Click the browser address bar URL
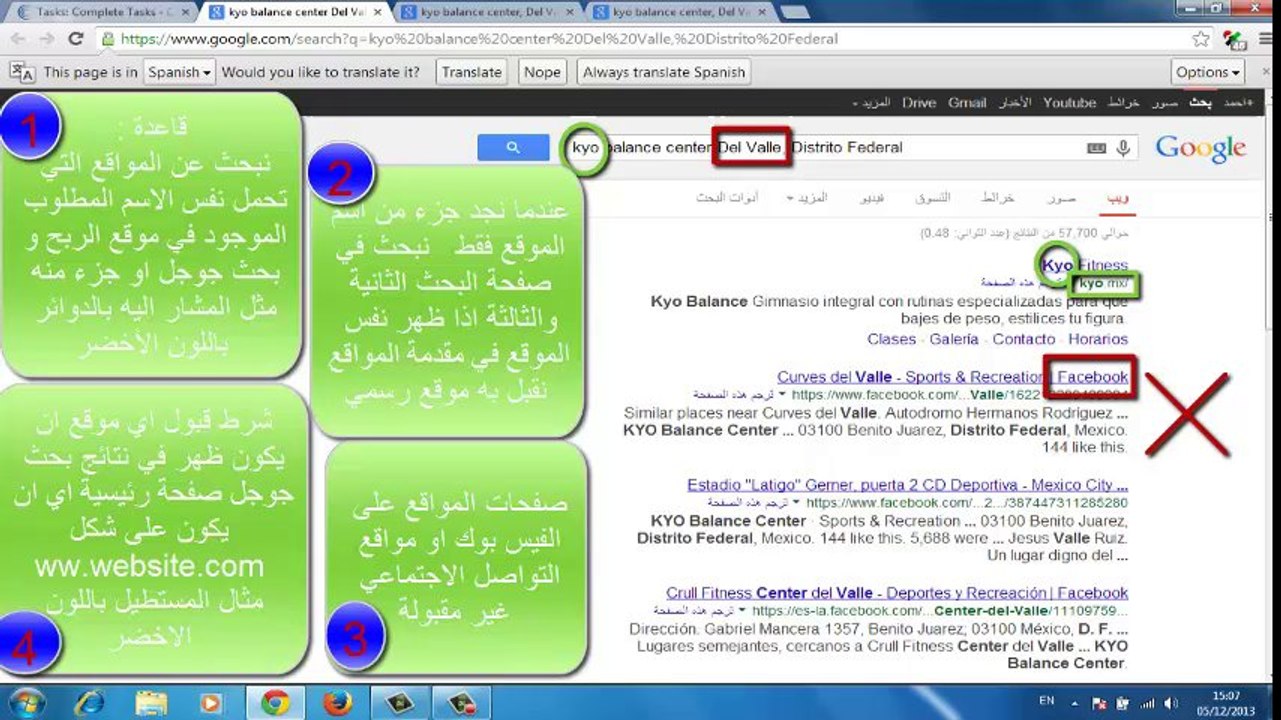The height and width of the screenshot is (720, 1281). [x=480, y=39]
